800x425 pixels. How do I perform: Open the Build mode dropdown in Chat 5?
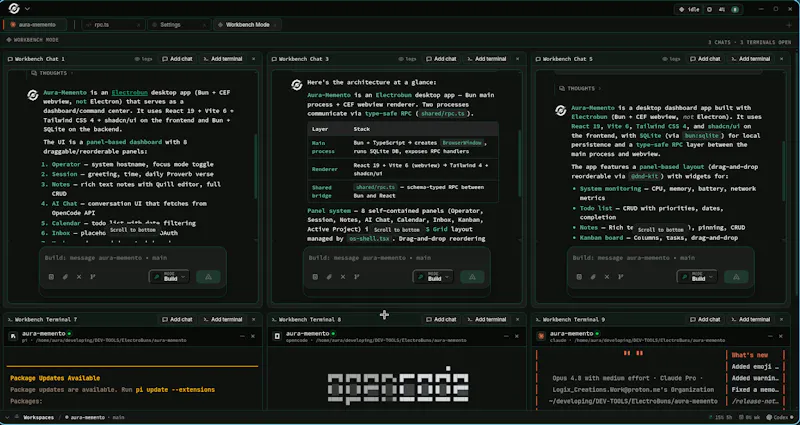click(697, 277)
